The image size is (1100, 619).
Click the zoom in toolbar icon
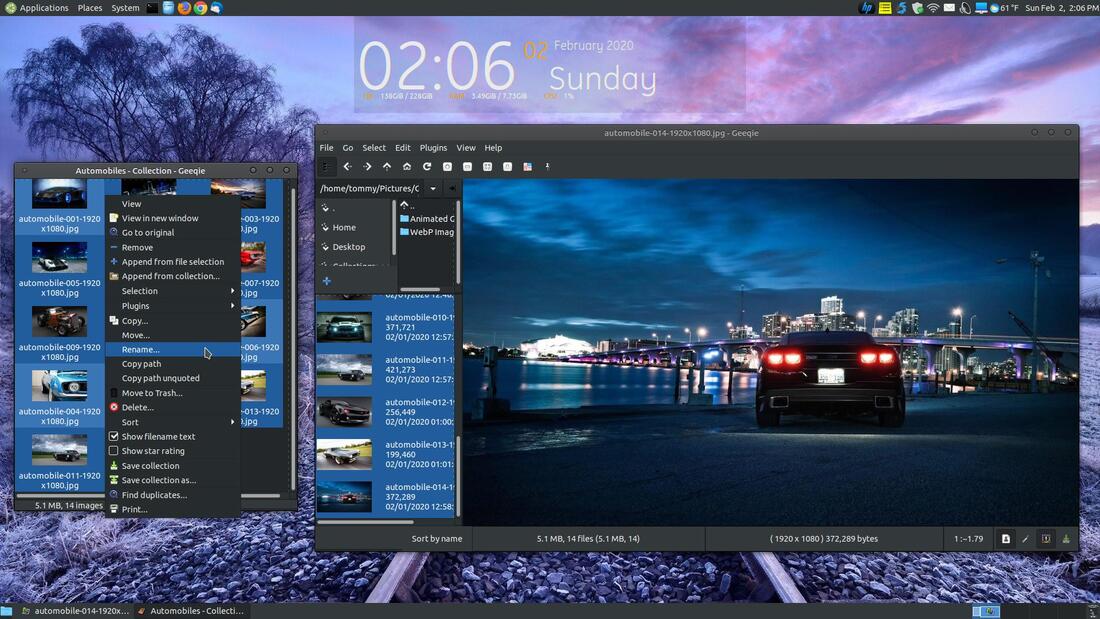pyautogui.click(x=447, y=167)
